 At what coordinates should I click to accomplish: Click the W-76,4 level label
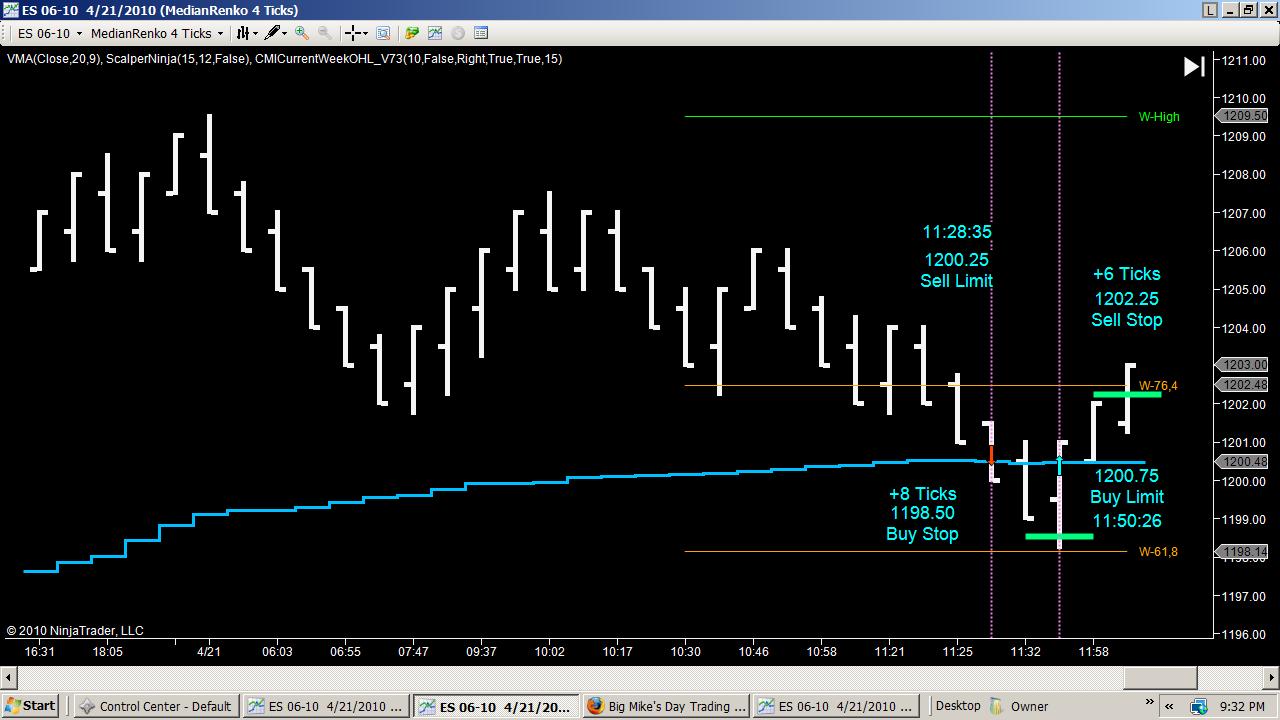click(x=1158, y=386)
